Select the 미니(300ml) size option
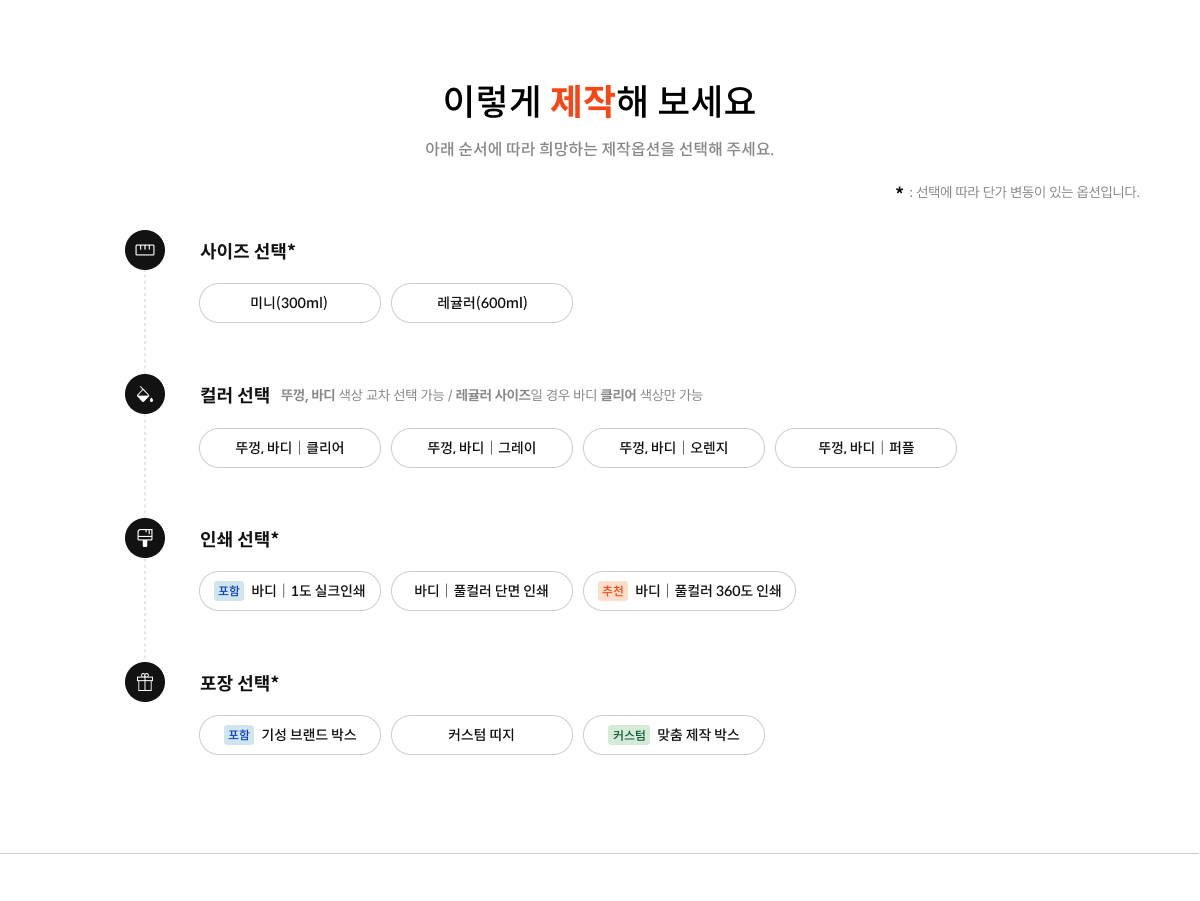 [290, 303]
